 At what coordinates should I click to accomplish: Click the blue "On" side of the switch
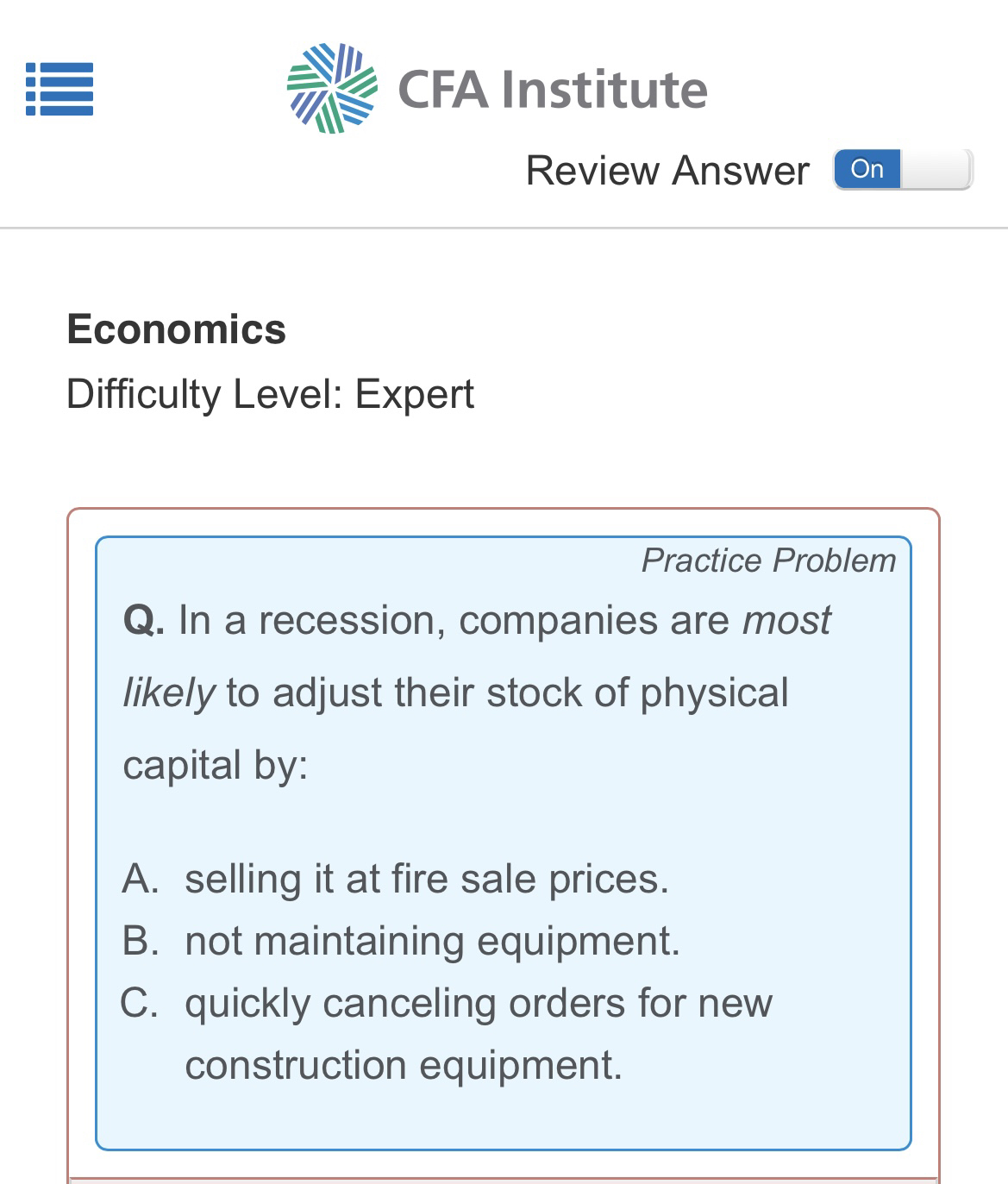[x=867, y=169]
